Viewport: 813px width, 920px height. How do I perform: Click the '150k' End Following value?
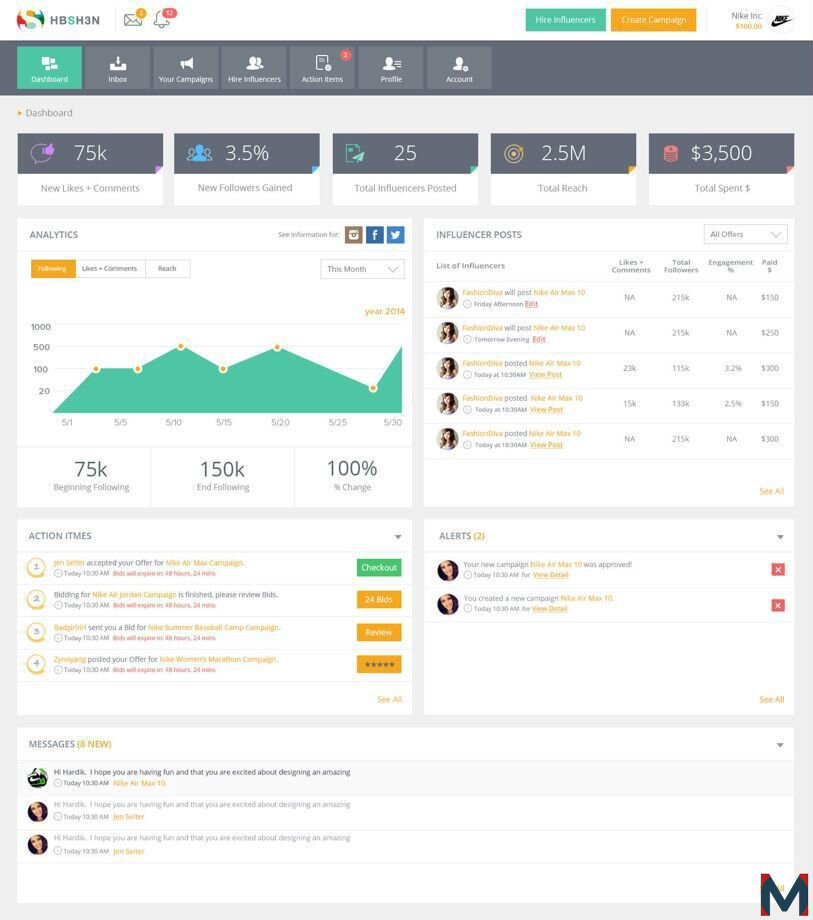coord(222,469)
